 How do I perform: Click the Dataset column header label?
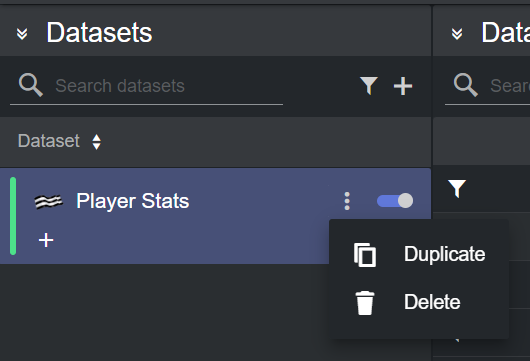click(49, 141)
